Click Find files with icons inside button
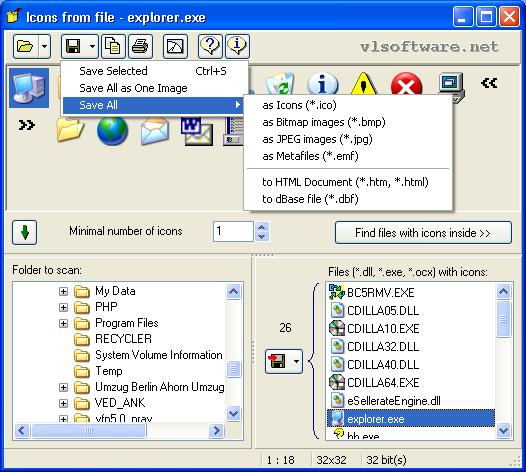This screenshot has height=472, width=526. click(423, 232)
